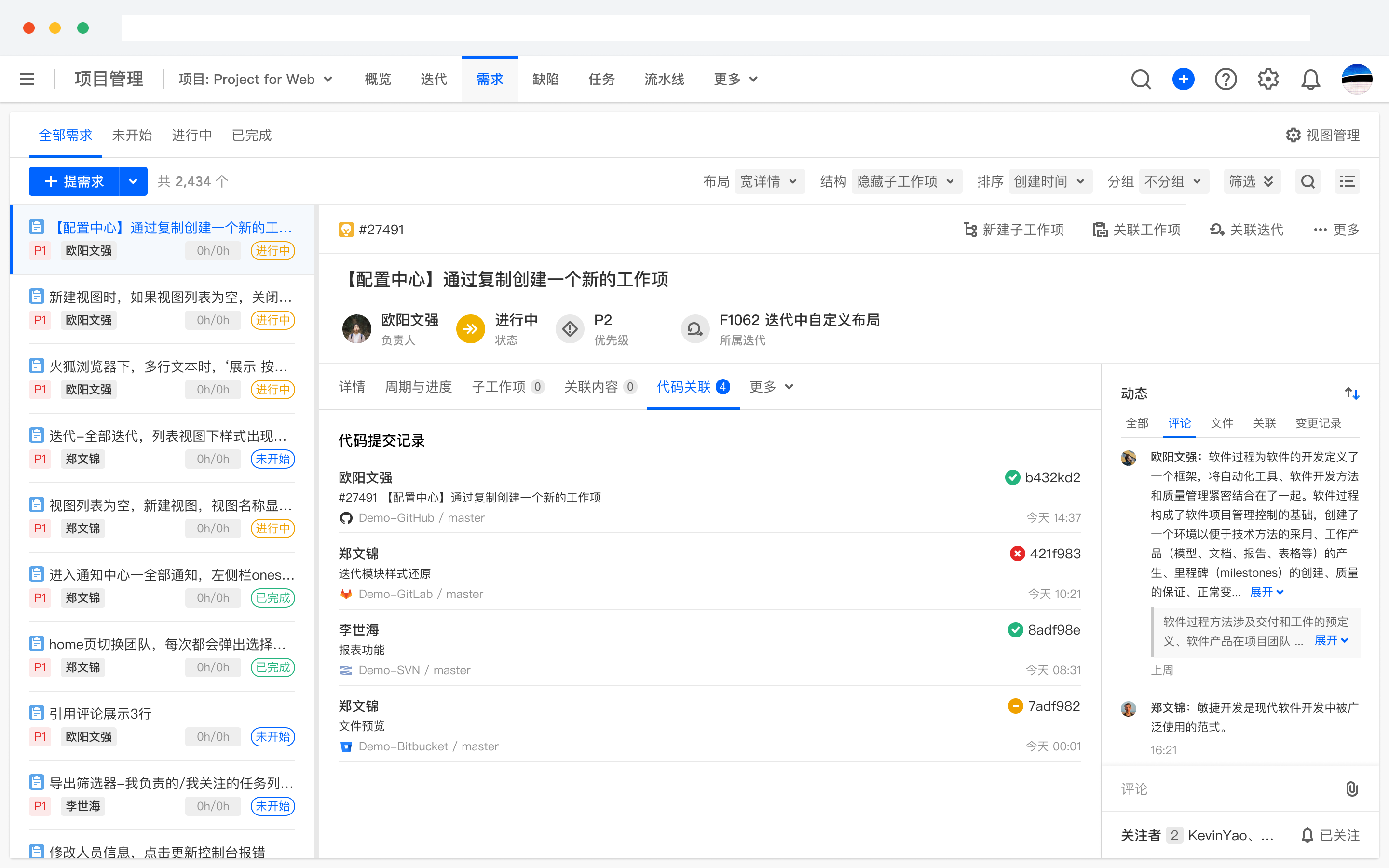Open the arrow next to 提需求
The width and height of the screenshot is (1389, 868).
click(133, 182)
